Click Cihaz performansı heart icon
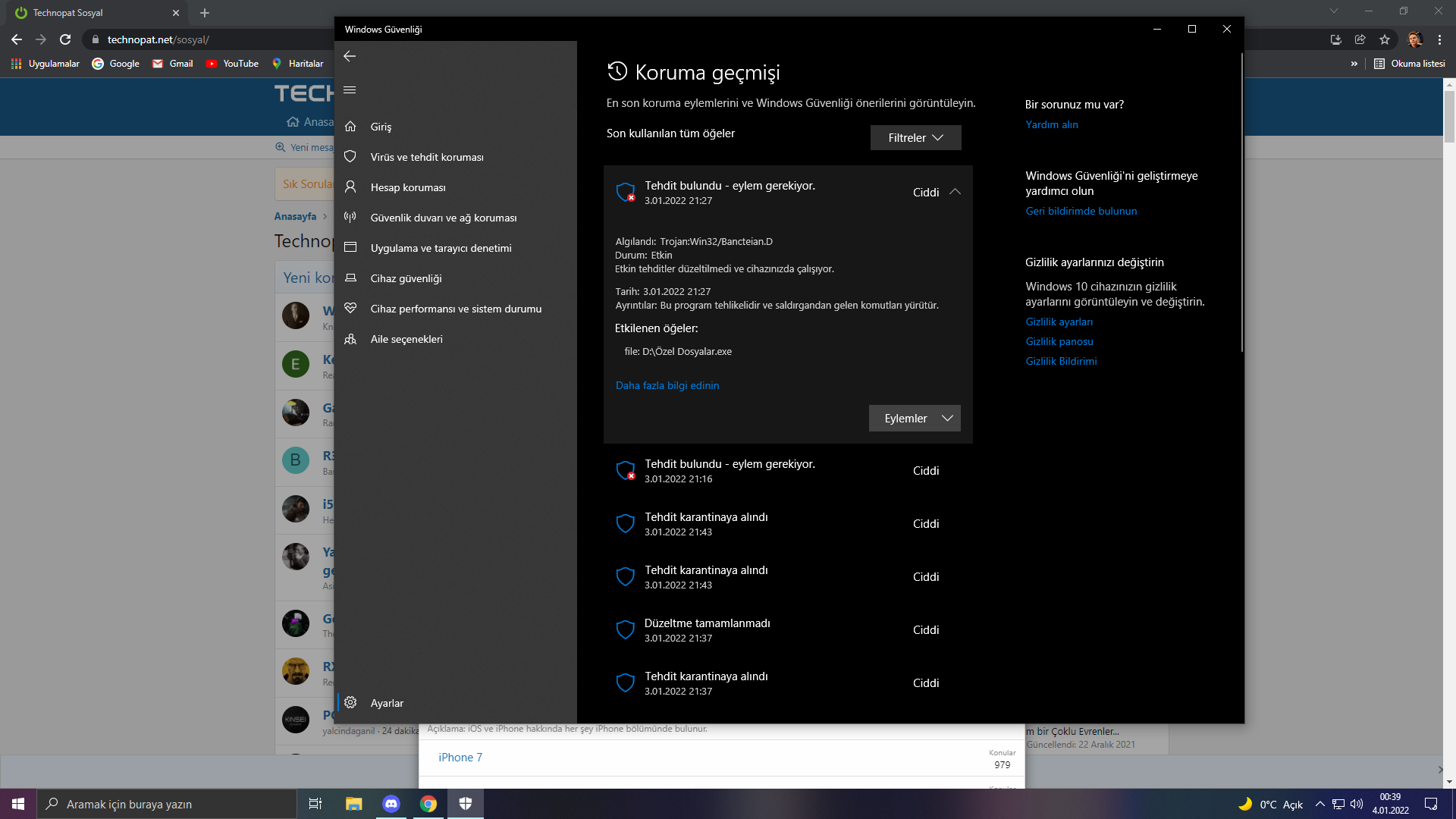Viewport: 1456px width, 819px height. (350, 309)
